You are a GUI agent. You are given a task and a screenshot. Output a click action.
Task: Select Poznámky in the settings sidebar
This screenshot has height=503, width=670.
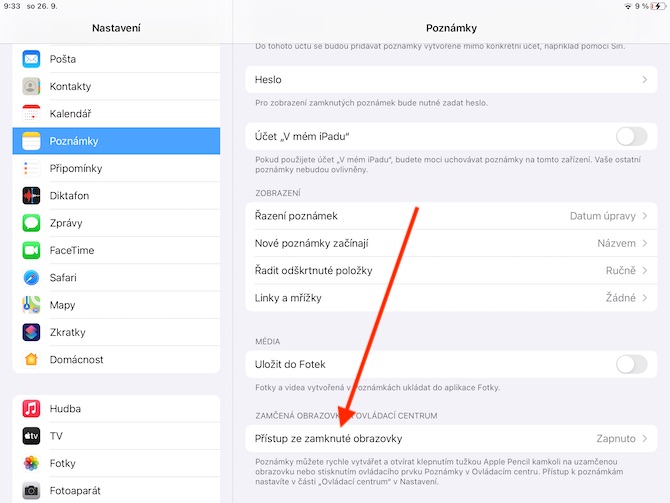116,141
